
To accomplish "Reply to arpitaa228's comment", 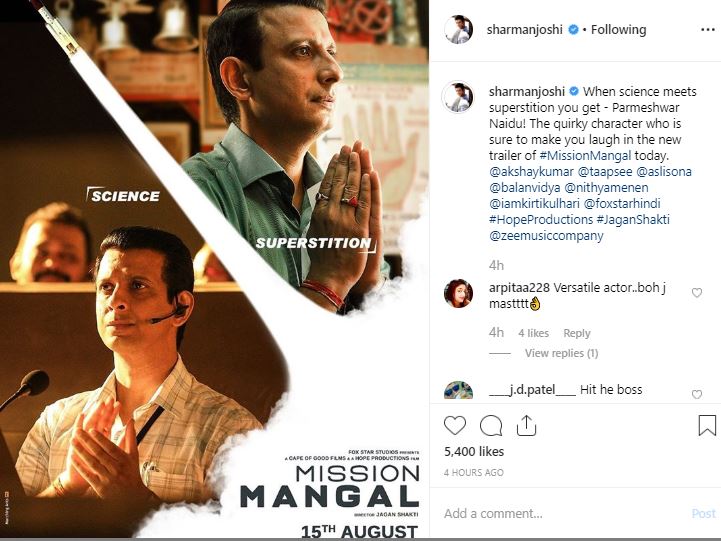I will coord(577,333).
